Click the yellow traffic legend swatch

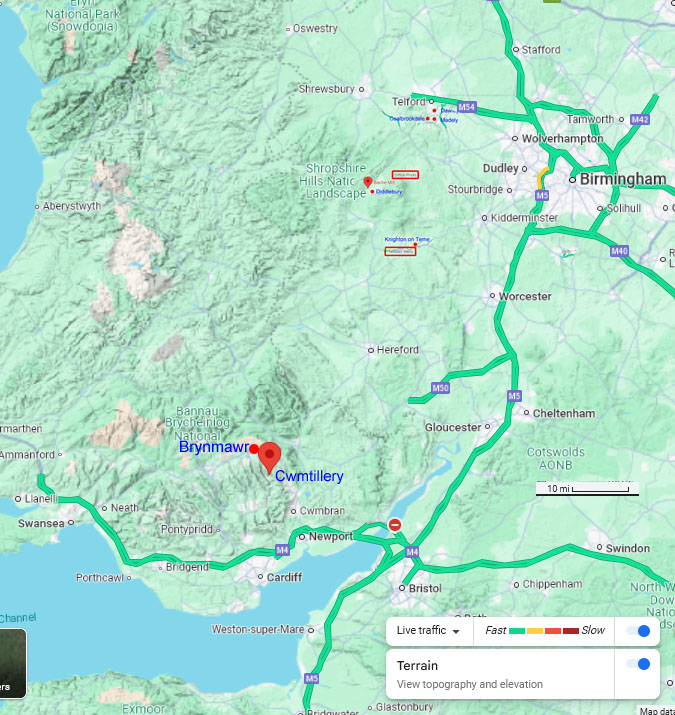[535, 631]
